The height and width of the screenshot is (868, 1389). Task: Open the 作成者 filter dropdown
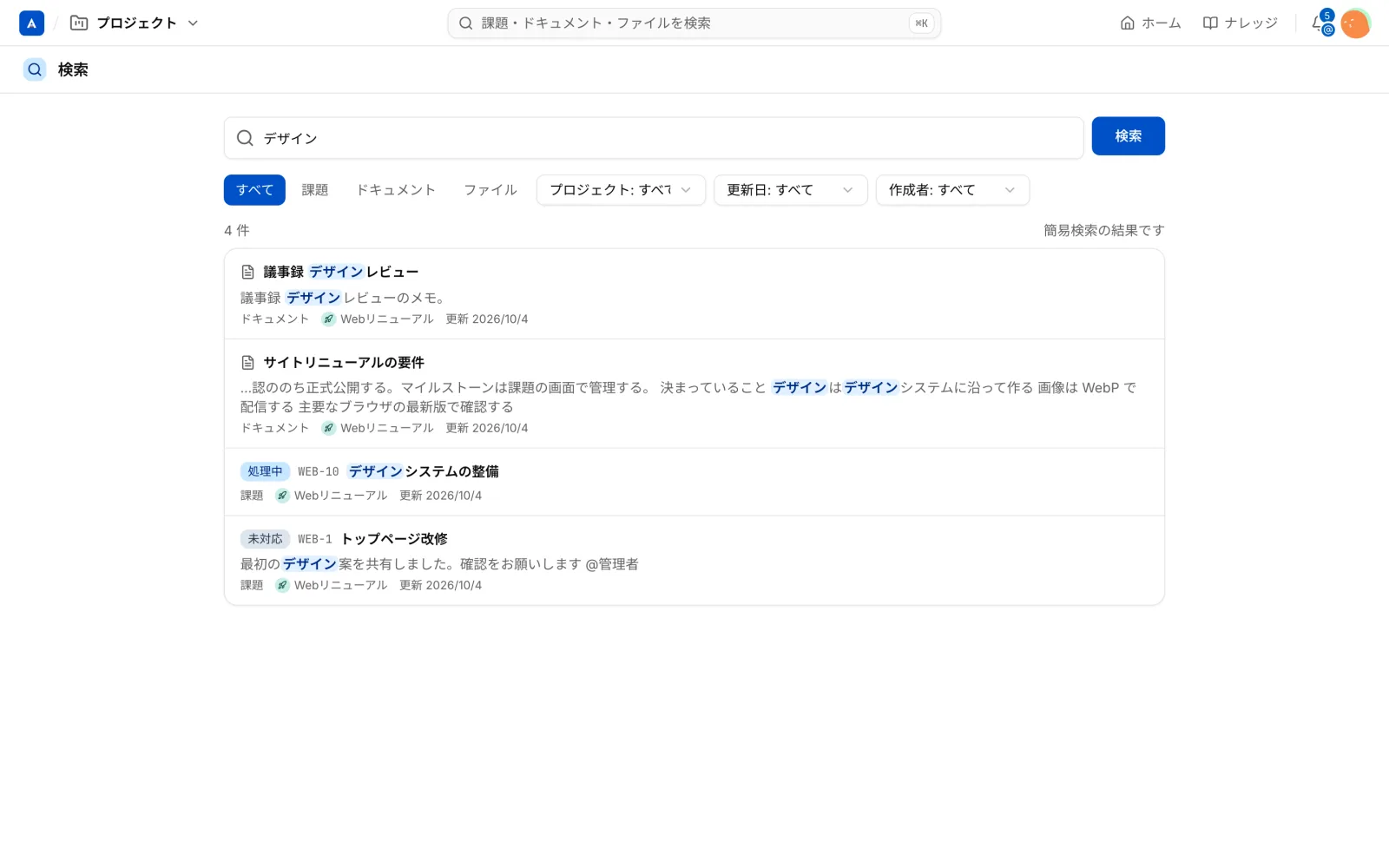coord(952,190)
